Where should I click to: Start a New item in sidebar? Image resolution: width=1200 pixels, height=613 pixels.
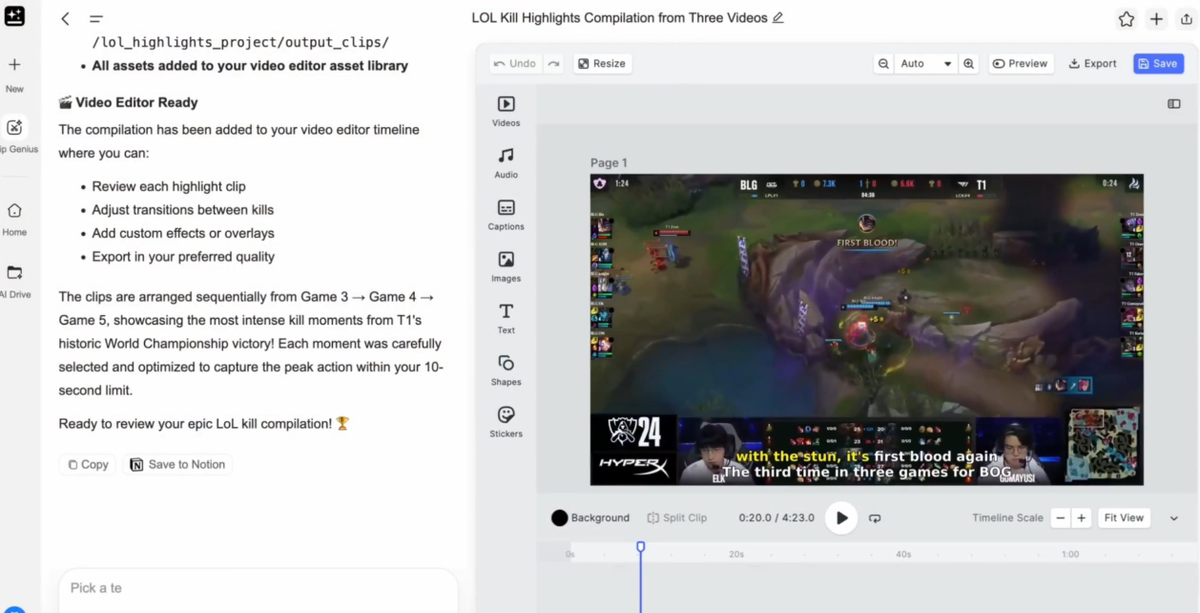click(x=15, y=75)
